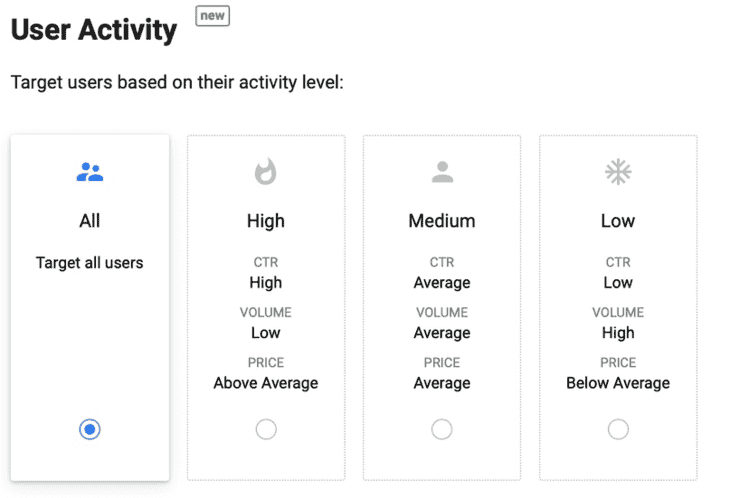Viewport: 730px width, 498px height.
Task: Click the flame icon for High activity
Action: [265, 172]
